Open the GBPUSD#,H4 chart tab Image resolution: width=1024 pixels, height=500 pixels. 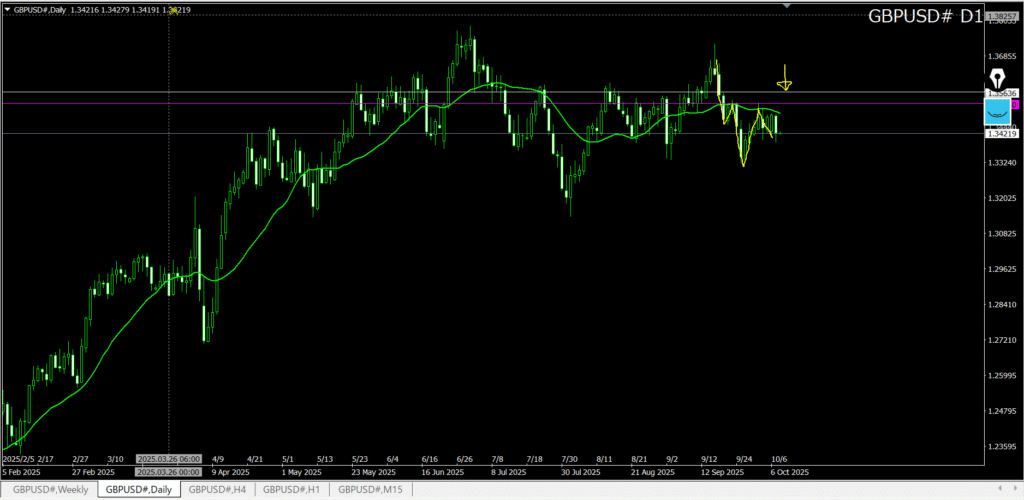(x=217, y=490)
